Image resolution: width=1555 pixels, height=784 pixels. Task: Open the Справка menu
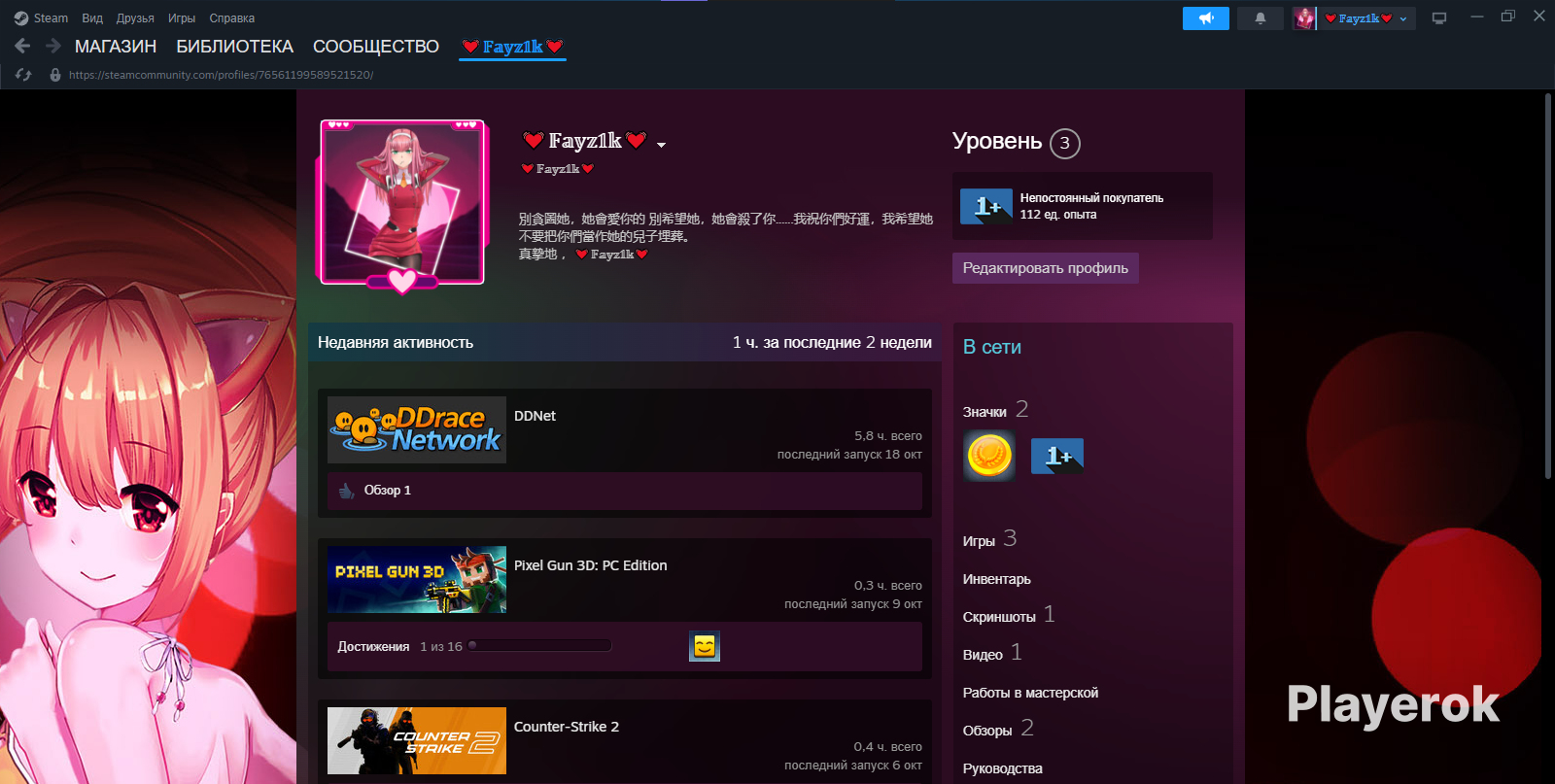tap(232, 18)
